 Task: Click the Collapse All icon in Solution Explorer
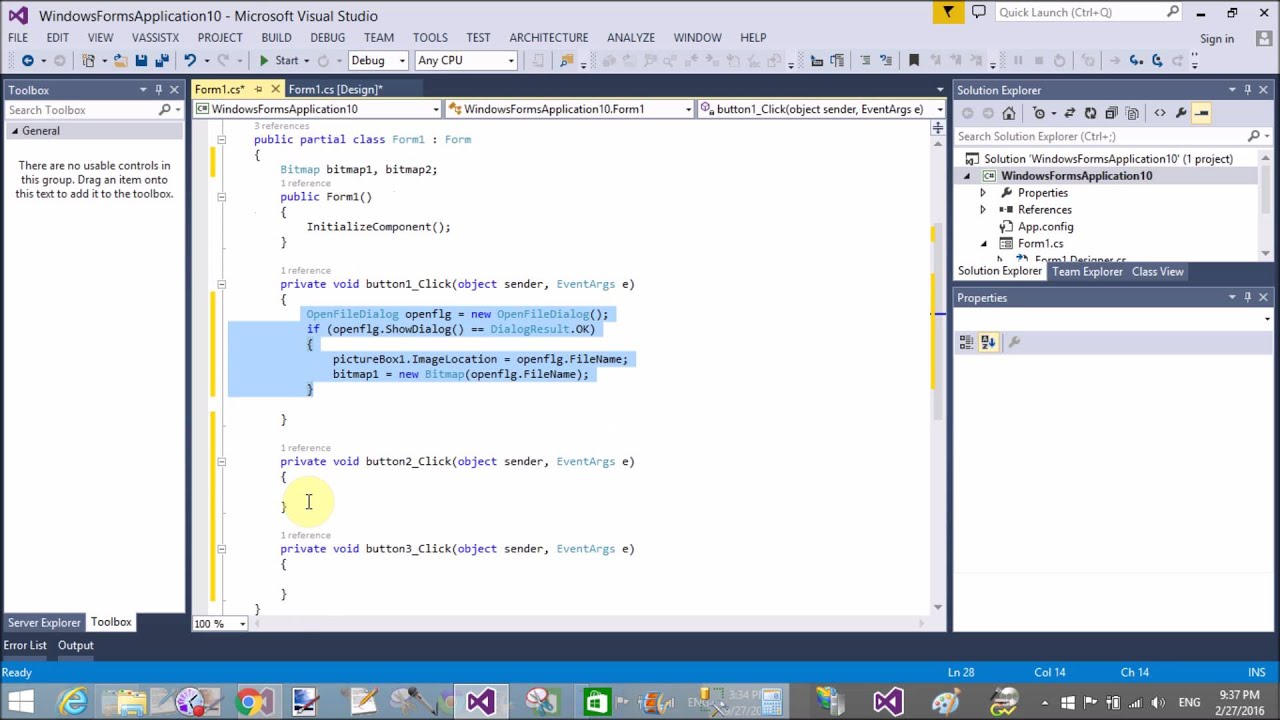tap(1111, 113)
